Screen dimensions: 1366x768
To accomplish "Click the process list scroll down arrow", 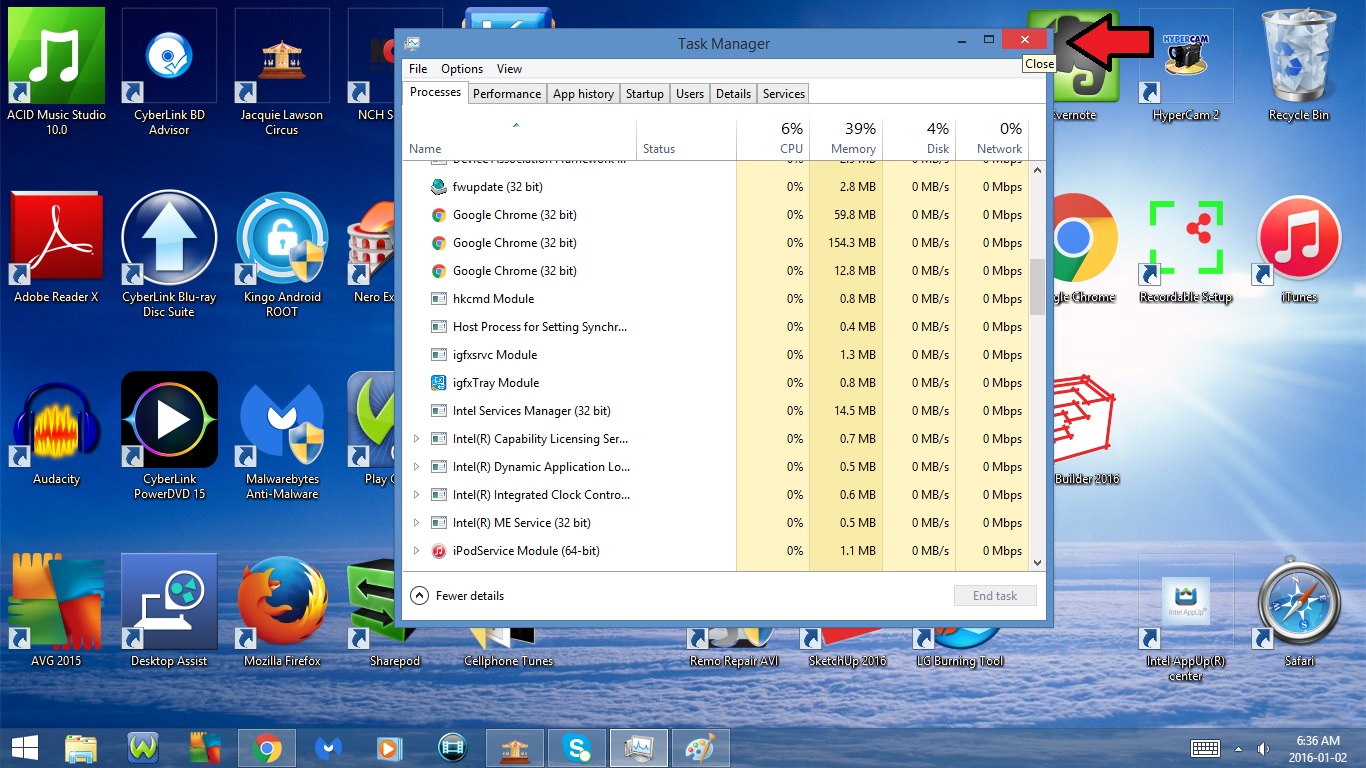I will (x=1037, y=563).
